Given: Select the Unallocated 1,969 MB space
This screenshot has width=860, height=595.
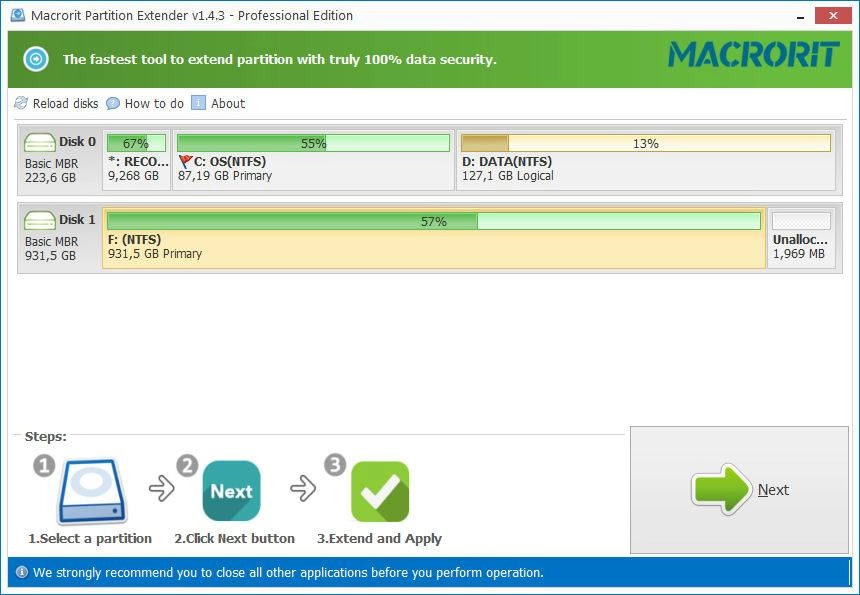Looking at the screenshot, I should 801,238.
